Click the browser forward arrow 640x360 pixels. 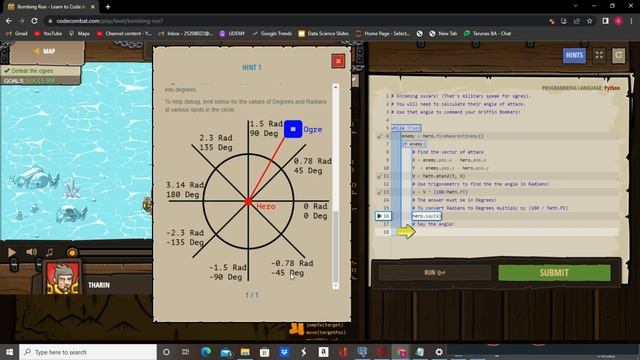coord(21,21)
